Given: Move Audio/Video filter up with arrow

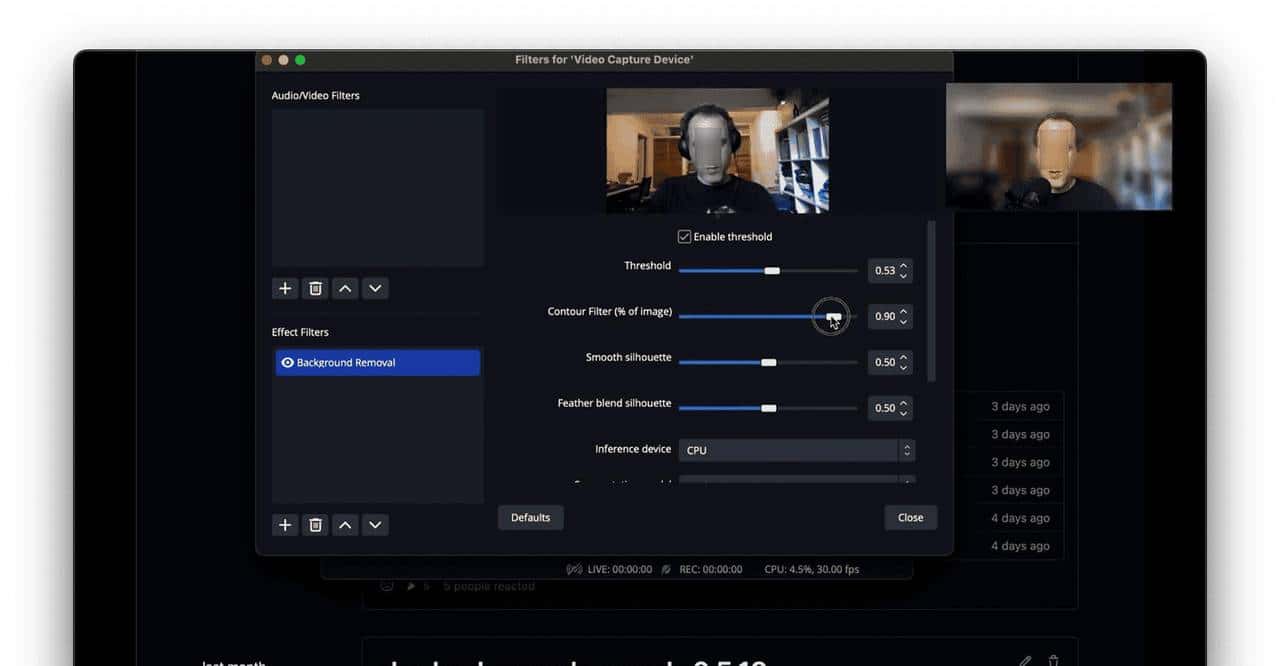Looking at the screenshot, I should point(345,288).
